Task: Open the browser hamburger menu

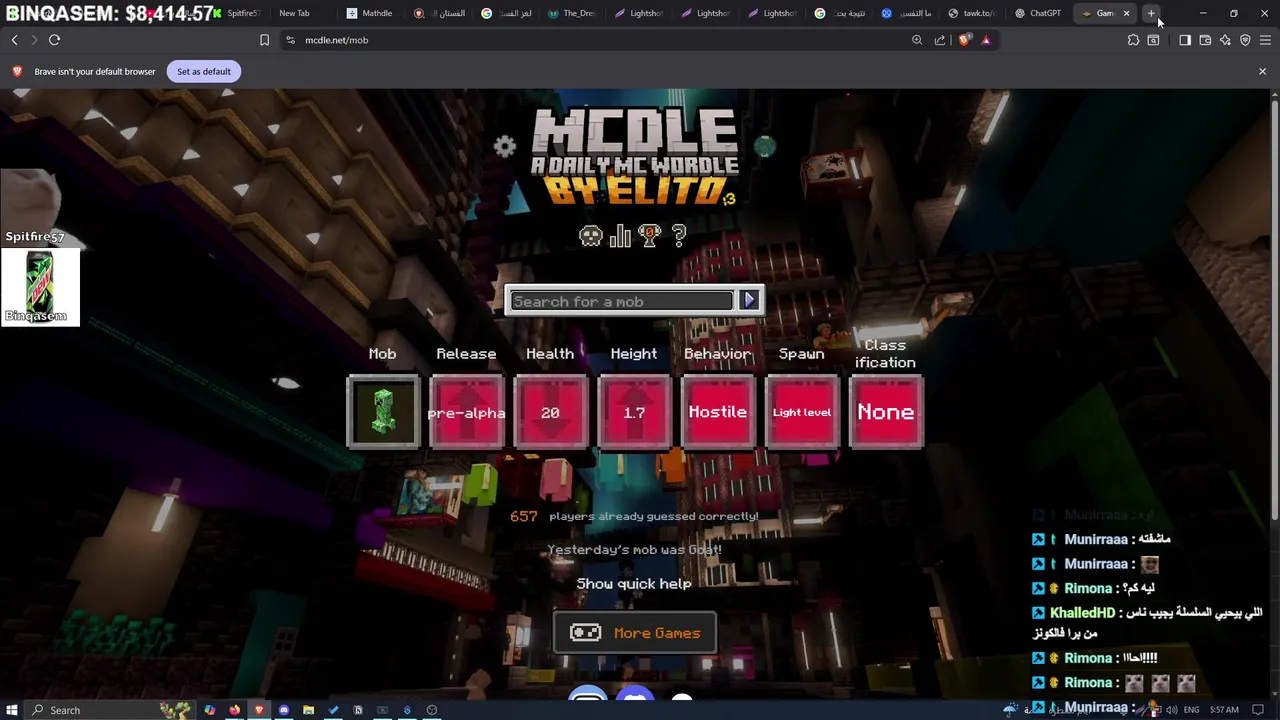Action: point(1265,40)
